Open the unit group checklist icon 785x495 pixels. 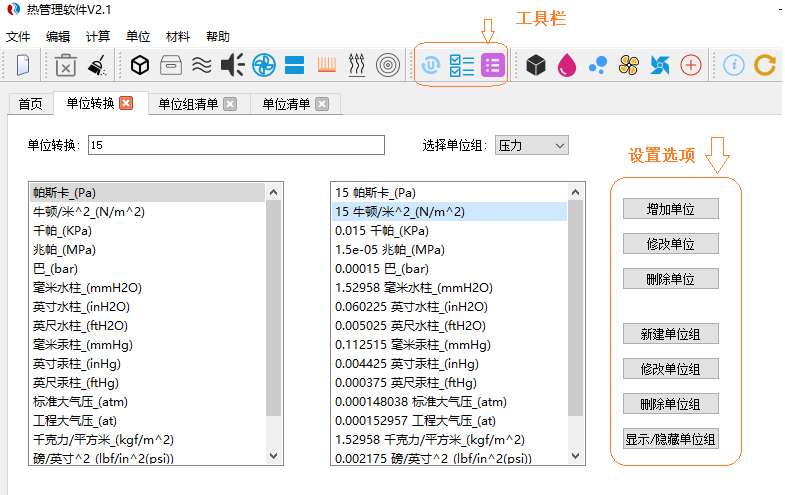(462, 65)
